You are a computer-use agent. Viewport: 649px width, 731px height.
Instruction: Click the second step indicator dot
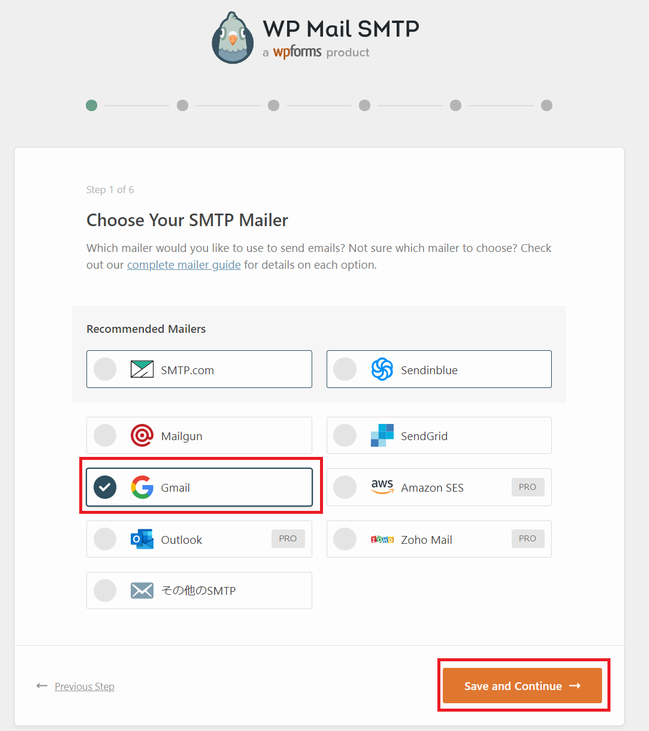pyautogui.click(x=183, y=105)
